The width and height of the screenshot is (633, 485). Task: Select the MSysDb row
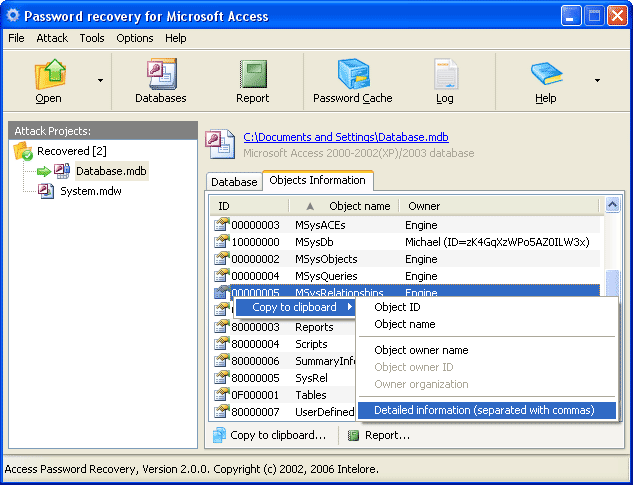click(x=405, y=242)
